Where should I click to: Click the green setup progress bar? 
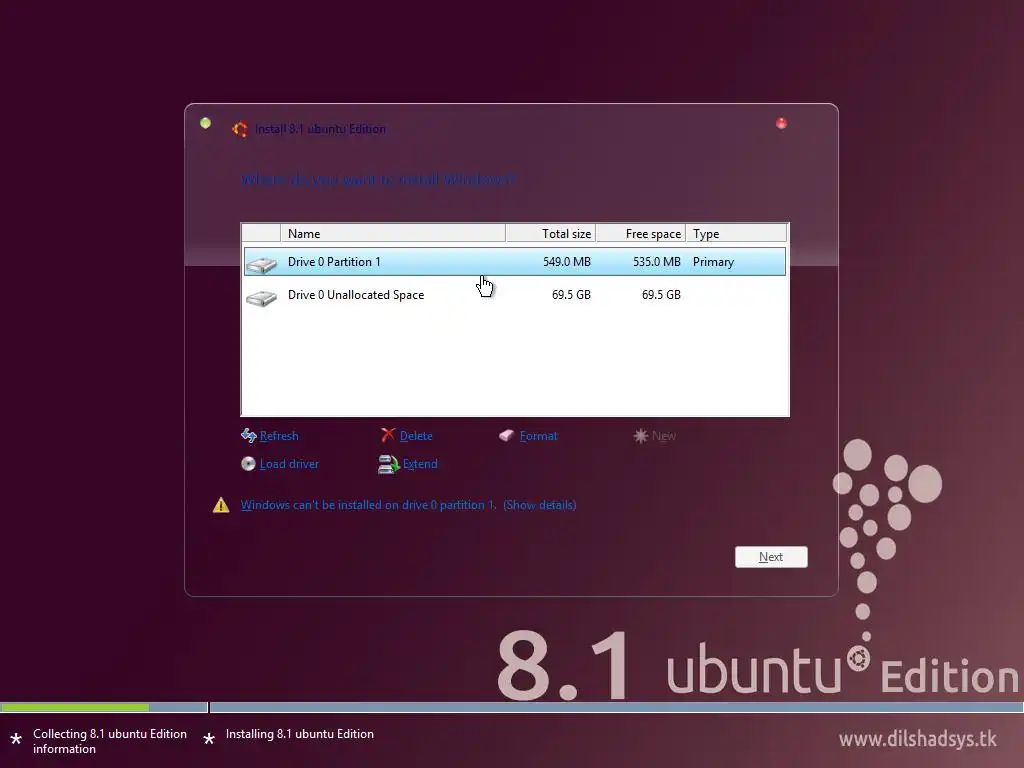click(74, 707)
